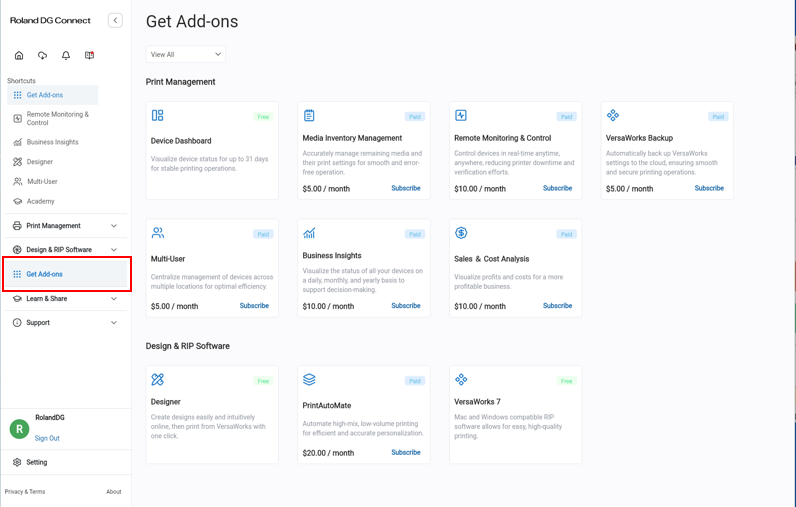The height and width of the screenshot is (507, 796).
Task: Open the VersaWorks 7 add-on card
Action: (515, 415)
